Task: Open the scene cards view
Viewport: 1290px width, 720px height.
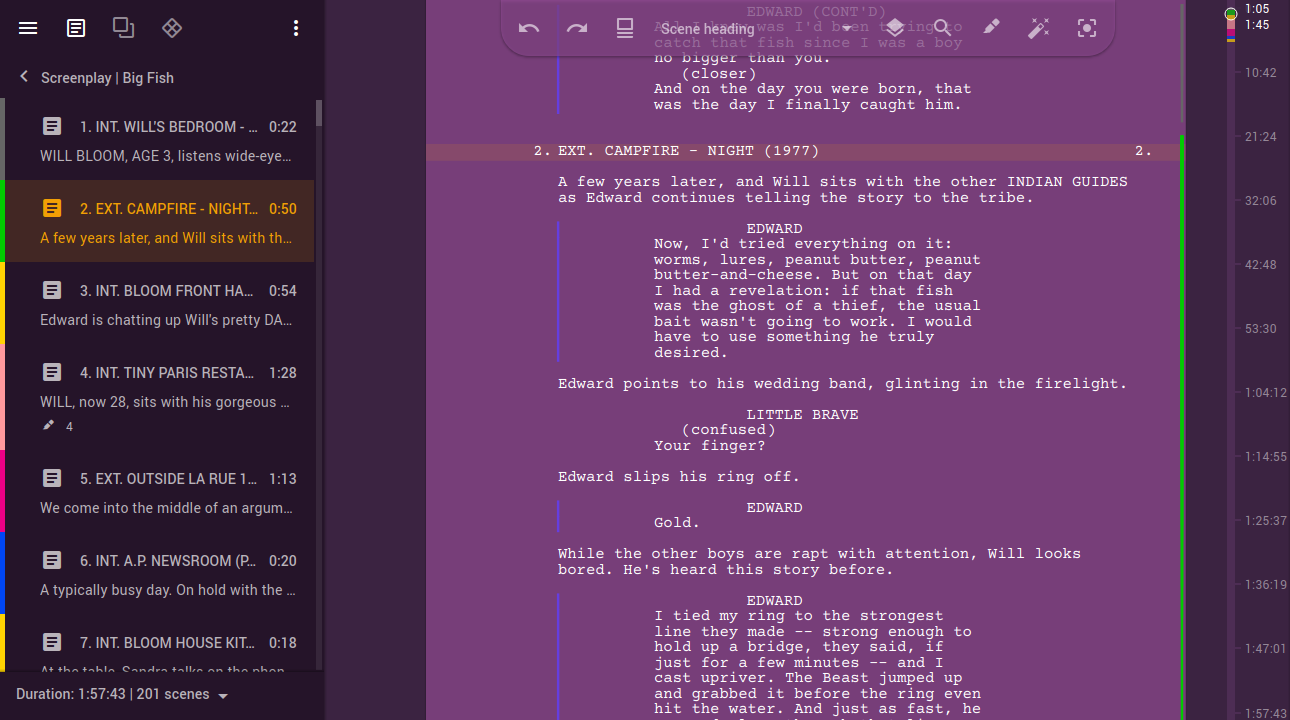Action: (124, 28)
